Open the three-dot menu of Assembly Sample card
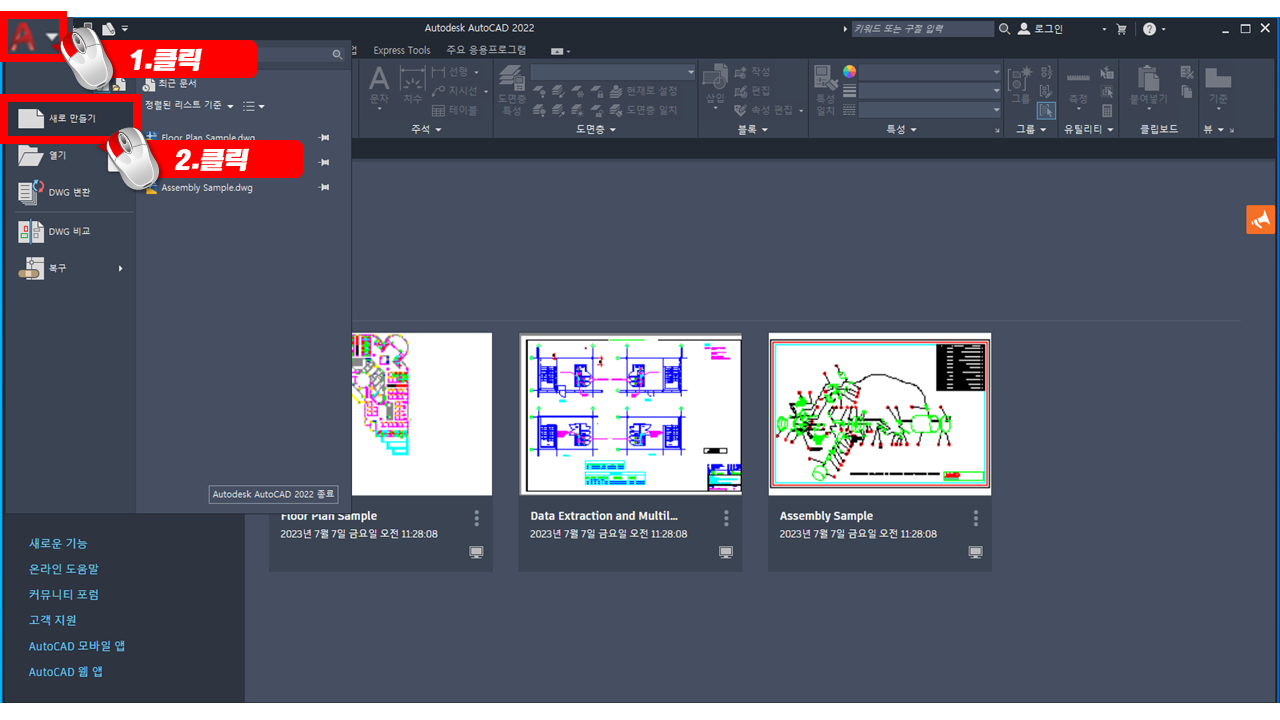The width and height of the screenshot is (1280, 720). tap(976, 518)
